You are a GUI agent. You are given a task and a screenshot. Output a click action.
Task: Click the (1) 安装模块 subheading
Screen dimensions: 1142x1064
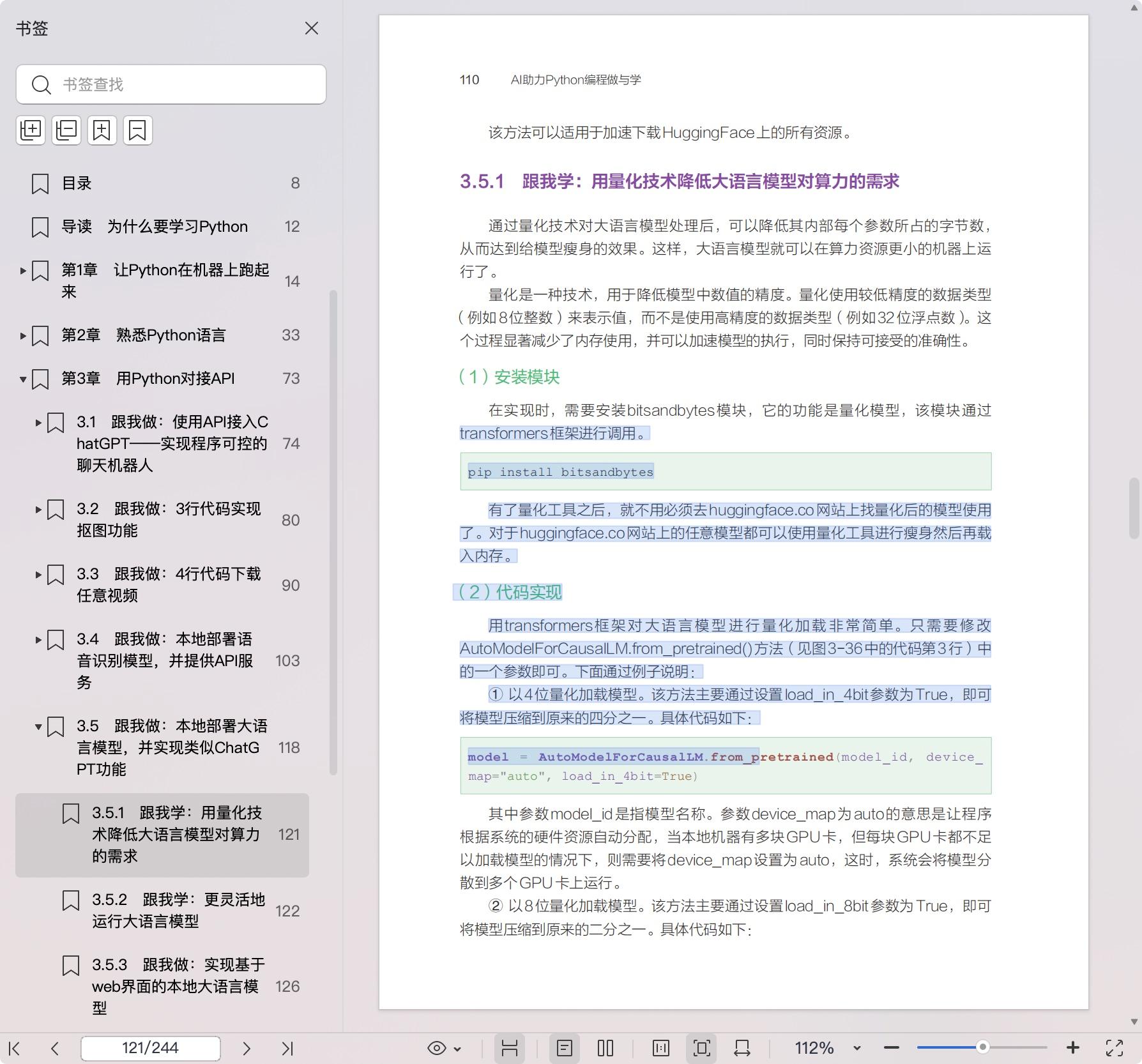coord(509,377)
